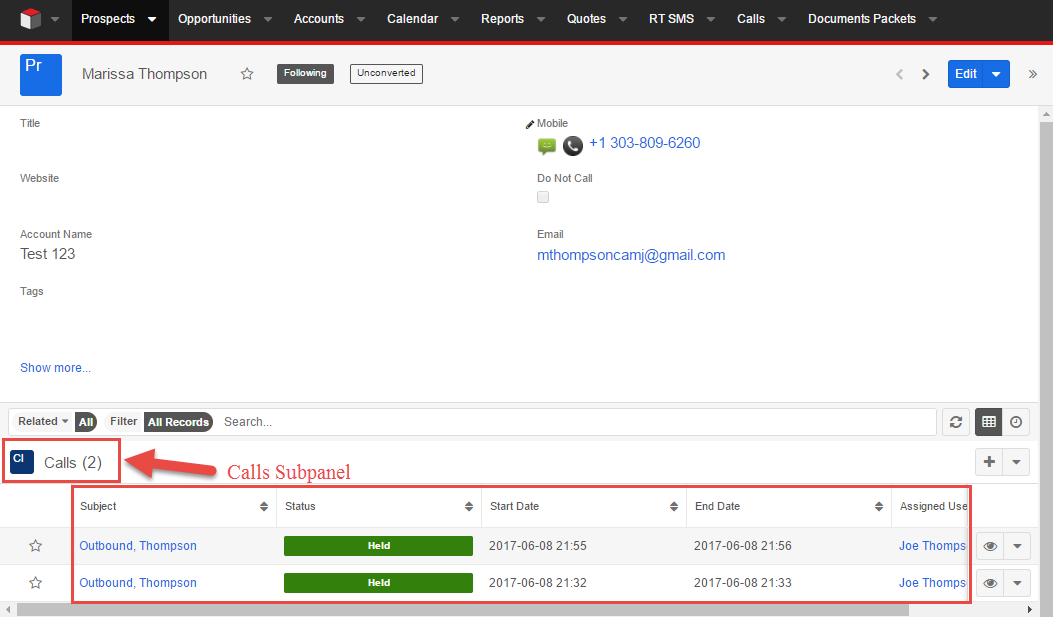Screen dimensions: 1053x617
Task: Open the mthompsoncamj@gmail.com email link
Action: click(x=631, y=255)
